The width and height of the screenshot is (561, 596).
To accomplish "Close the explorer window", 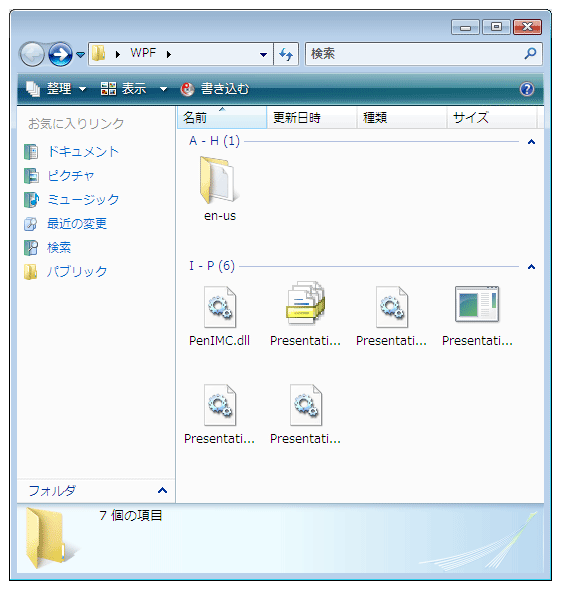I will click(x=527, y=27).
